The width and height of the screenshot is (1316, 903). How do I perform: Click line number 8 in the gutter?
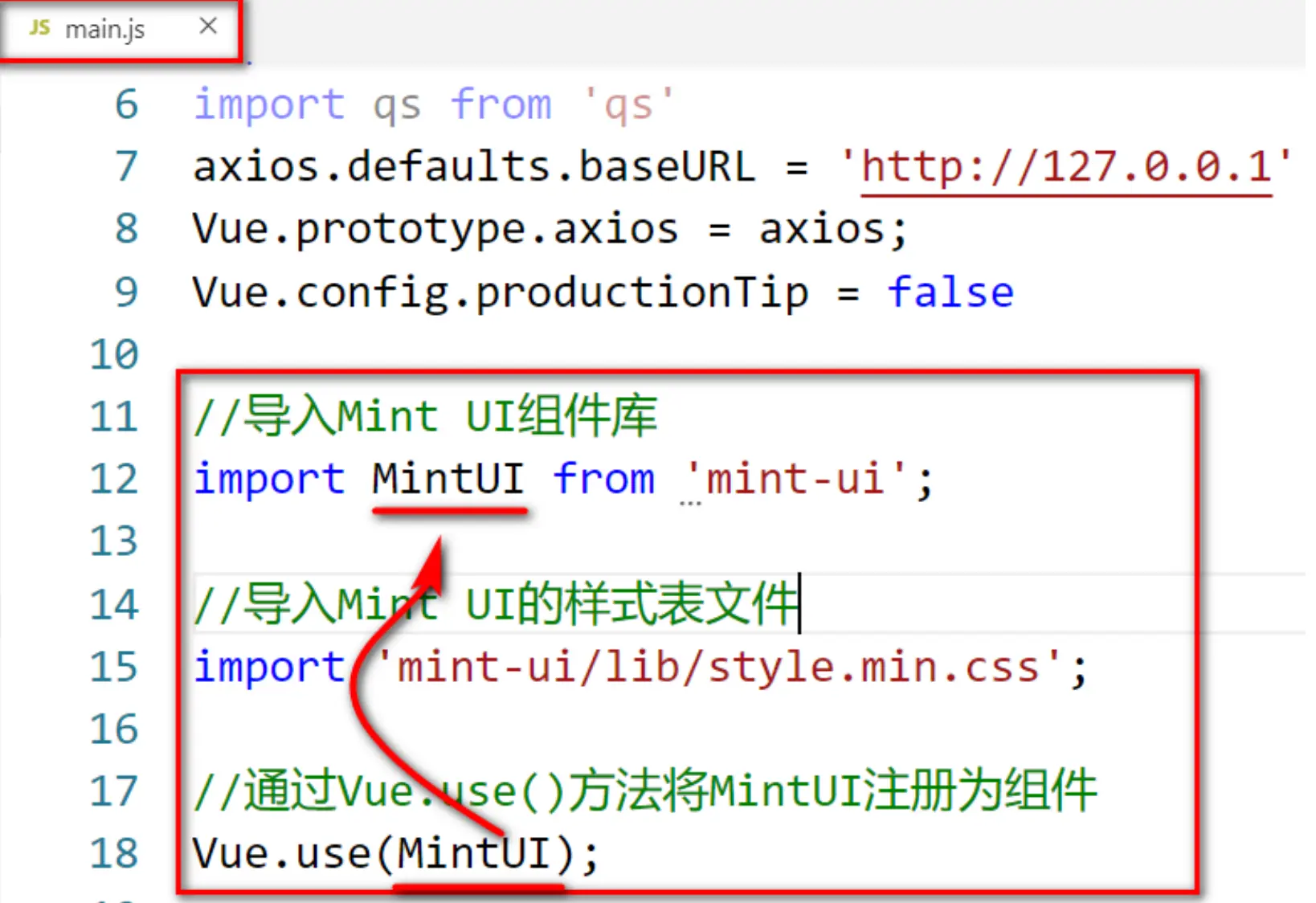(x=126, y=229)
